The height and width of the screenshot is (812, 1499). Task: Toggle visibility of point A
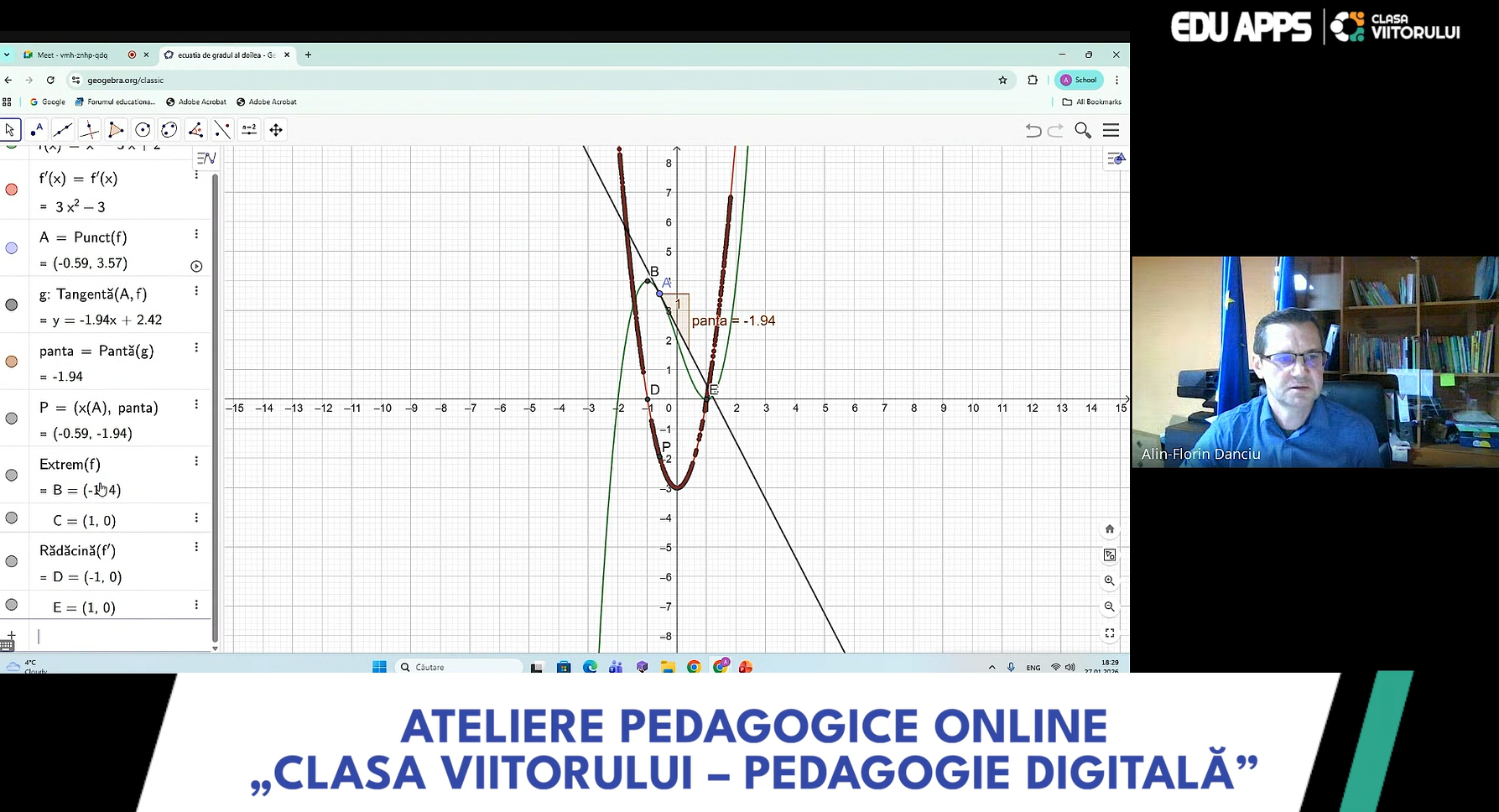tap(12, 248)
